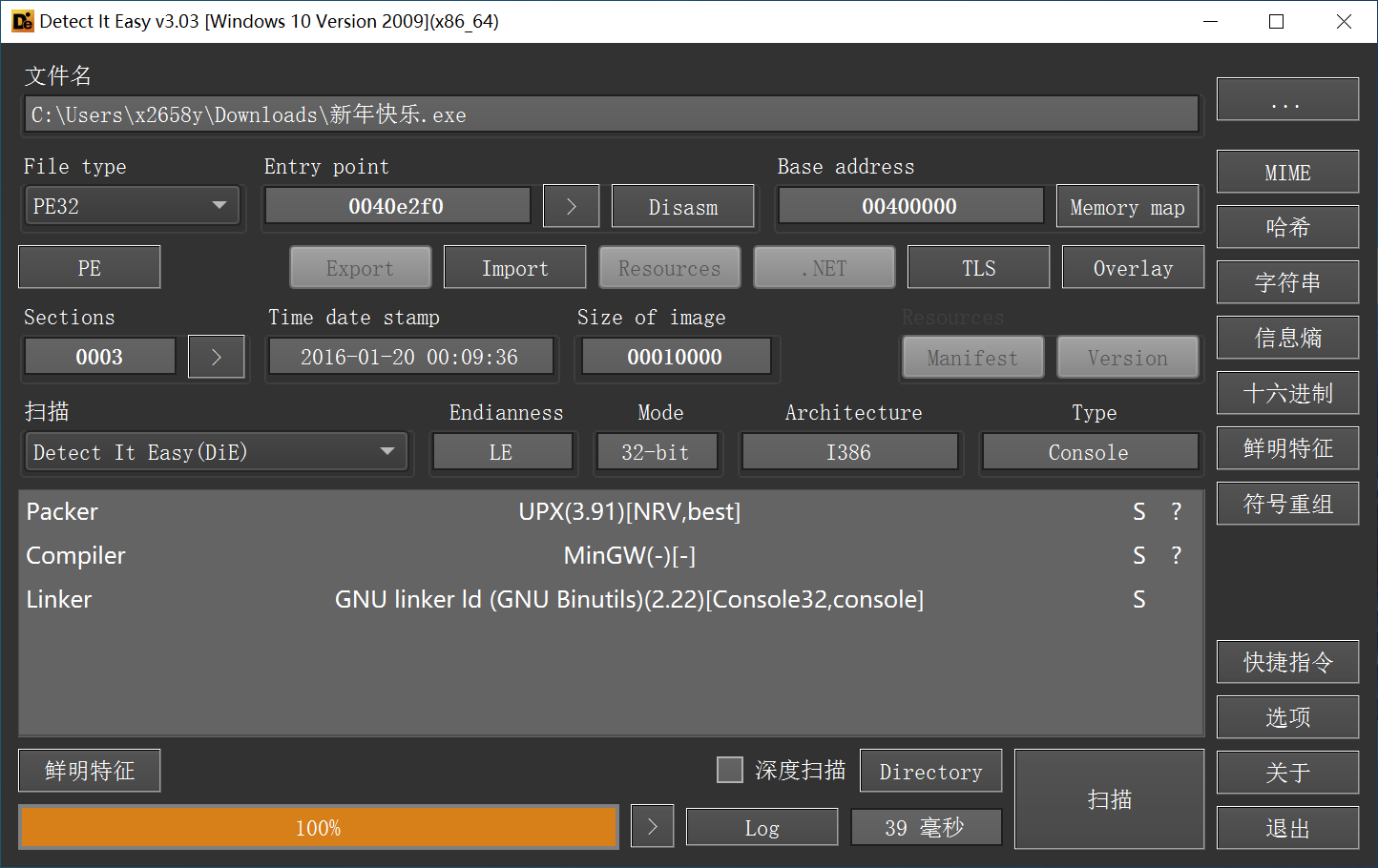Click the Packer row question mark

tap(1177, 512)
